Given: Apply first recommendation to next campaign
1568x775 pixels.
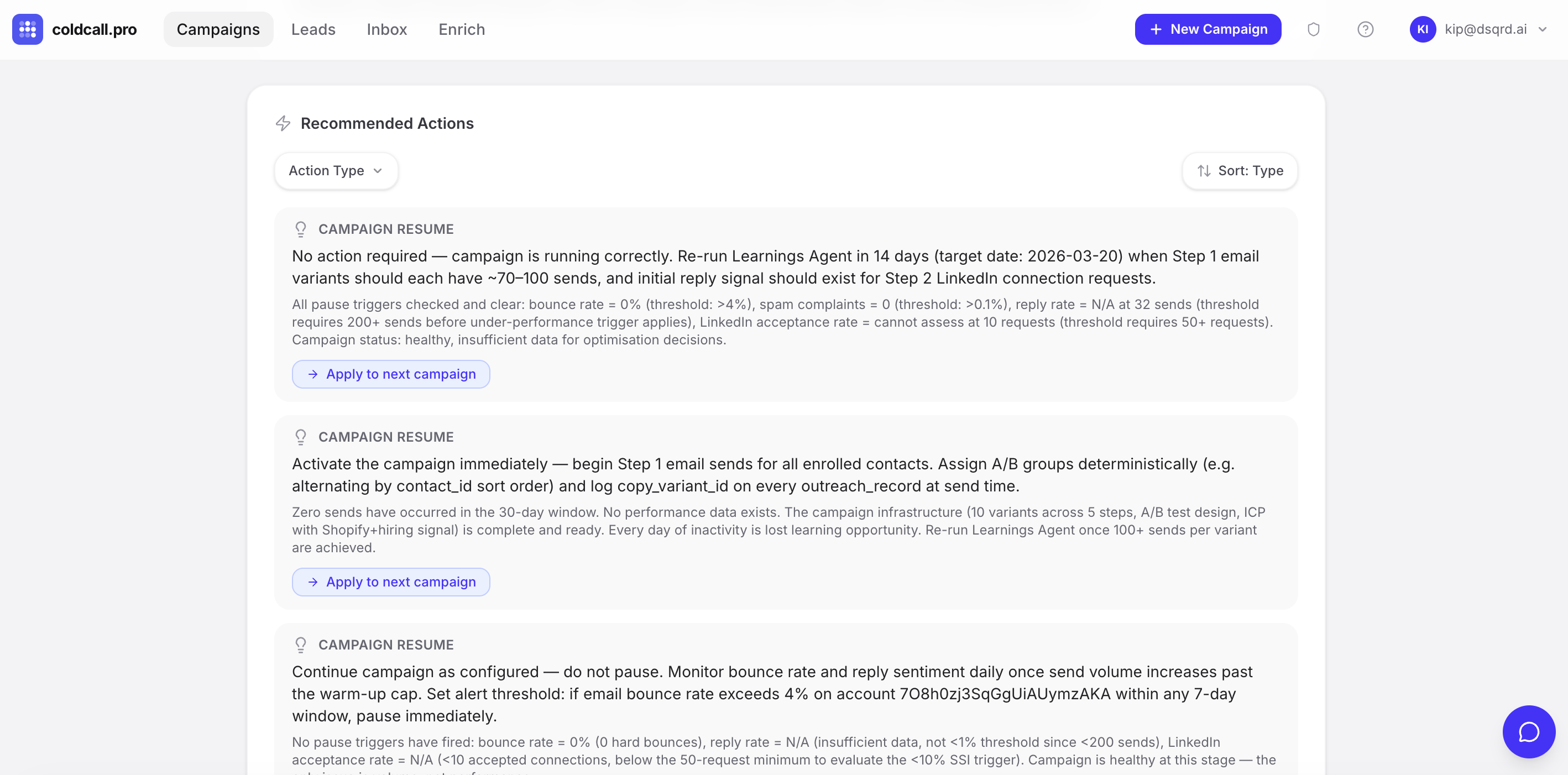Looking at the screenshot, I should coord(391,374).
